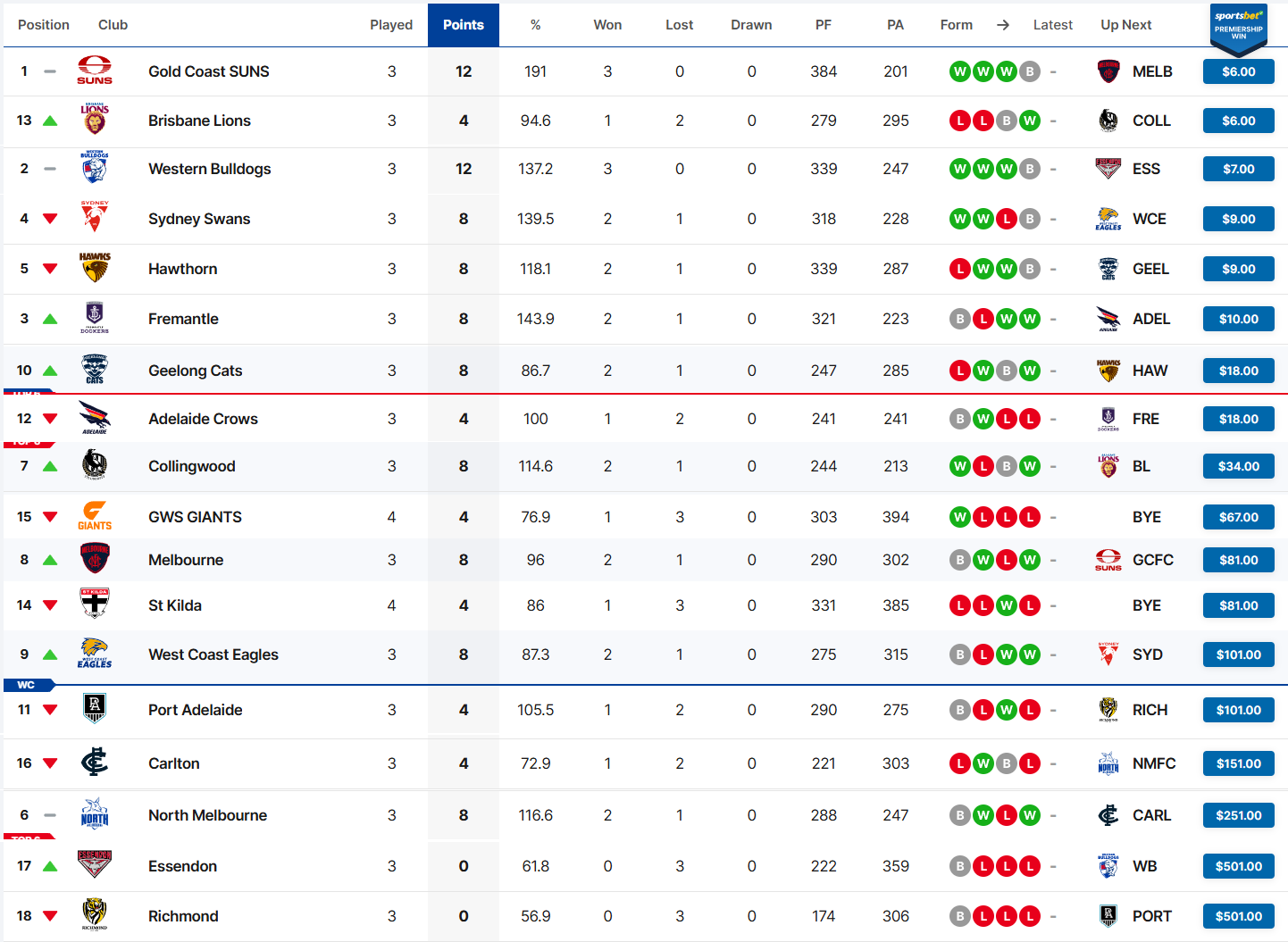Click Gold Coast SUNS $6.00 odds button

point(1239,71)
